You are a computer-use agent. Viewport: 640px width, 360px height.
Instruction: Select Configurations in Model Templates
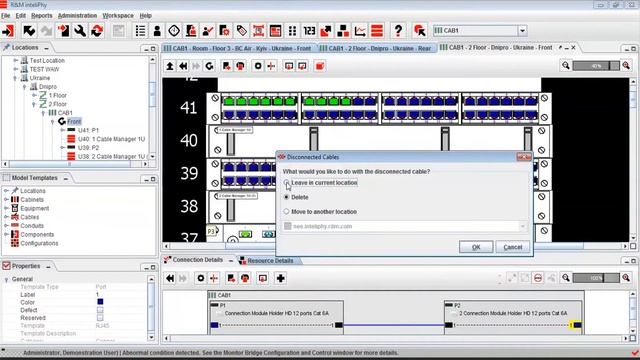pos(39,243)
